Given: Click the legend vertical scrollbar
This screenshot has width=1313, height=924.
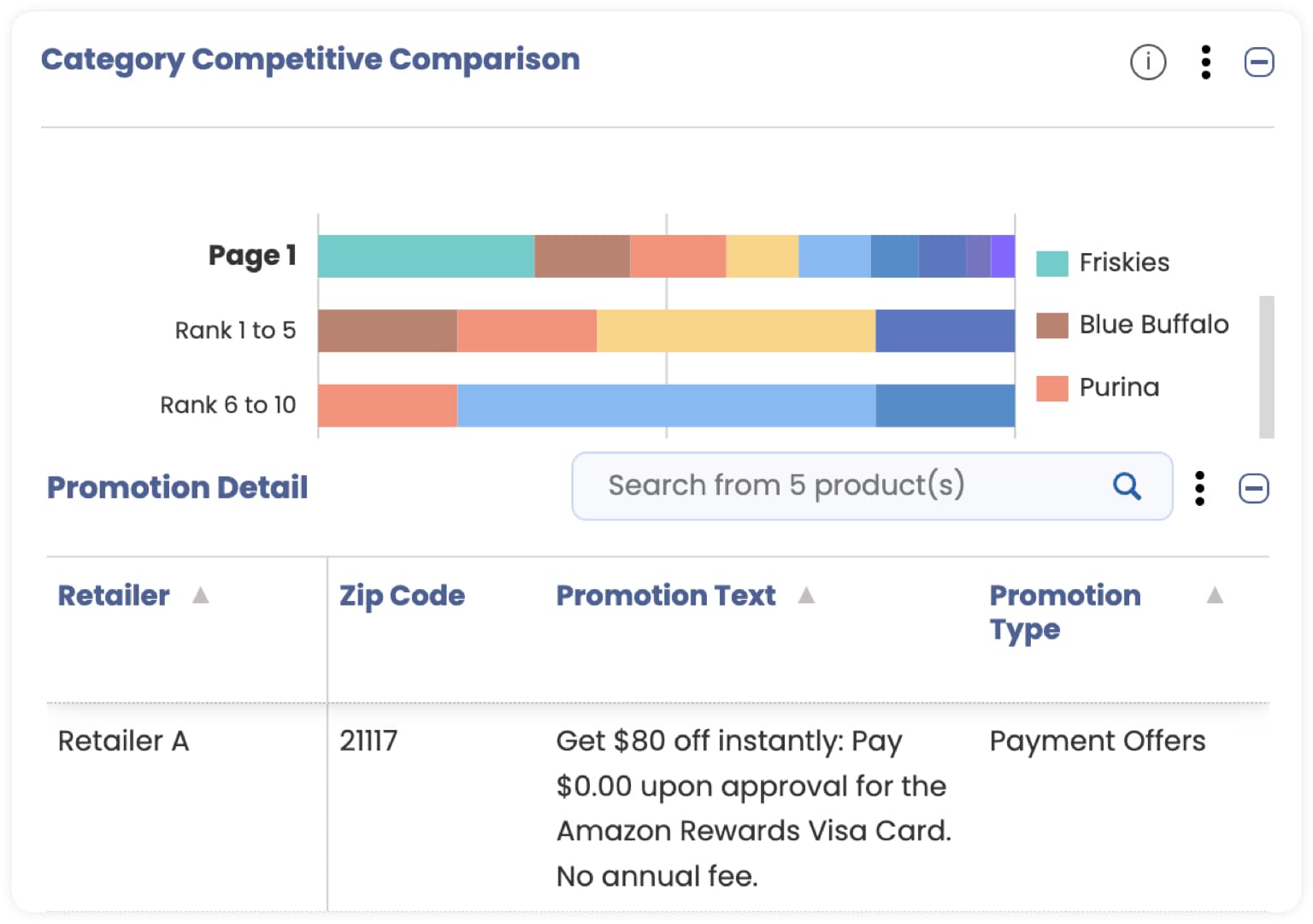Looking at the screenshot, I should [x=1266, y=367].
